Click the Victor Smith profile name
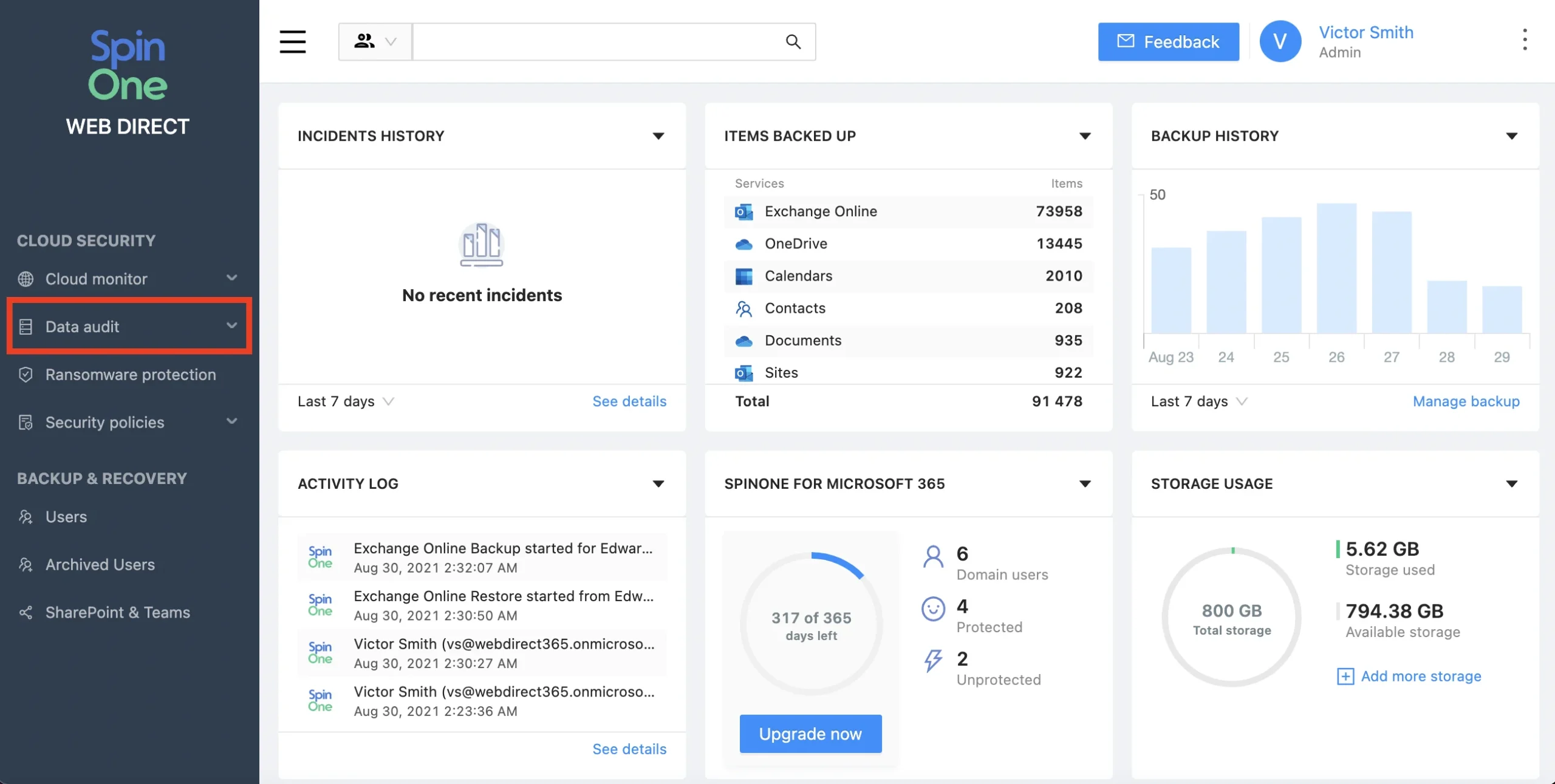This screenshot has width=1555, height=784. pyautogui.click(x=1365, y=32)
